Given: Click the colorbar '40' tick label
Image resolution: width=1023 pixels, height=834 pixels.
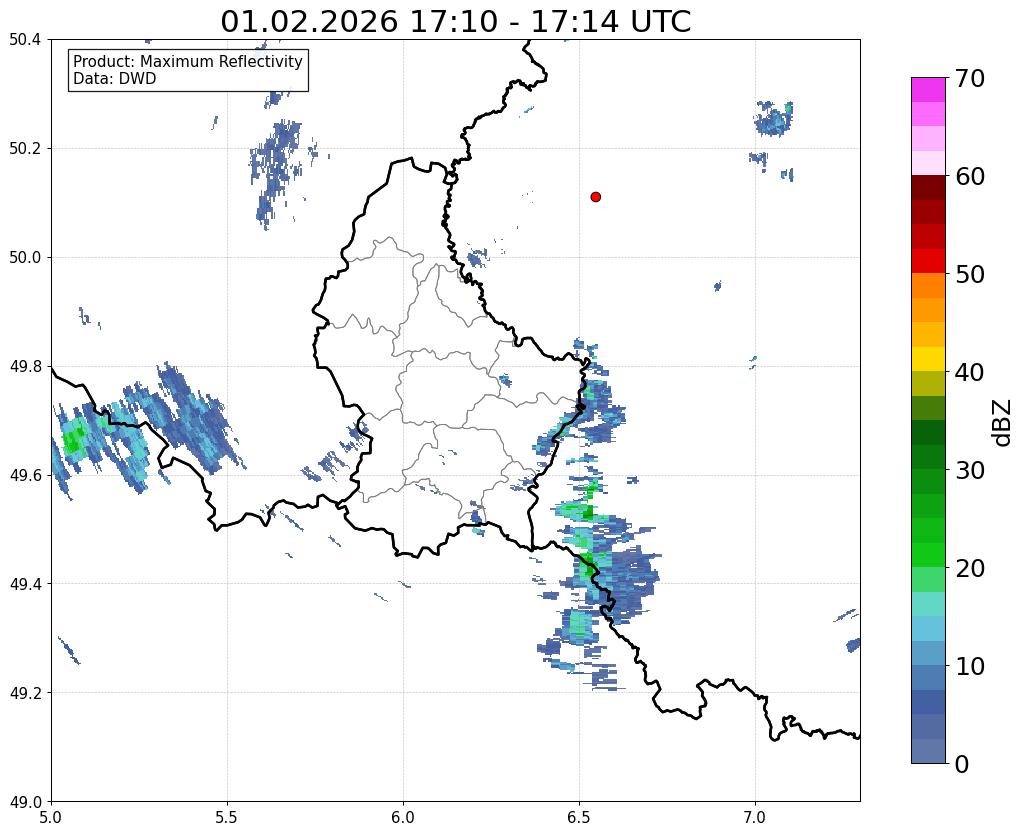Looking at the screenshot, I should pyautogui.click(x=970, y=372).
